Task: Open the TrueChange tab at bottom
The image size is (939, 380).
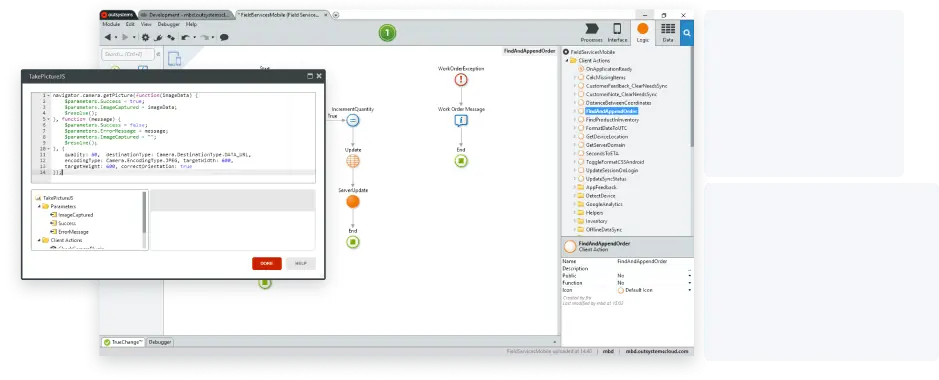Action: [x=123, y=342]
